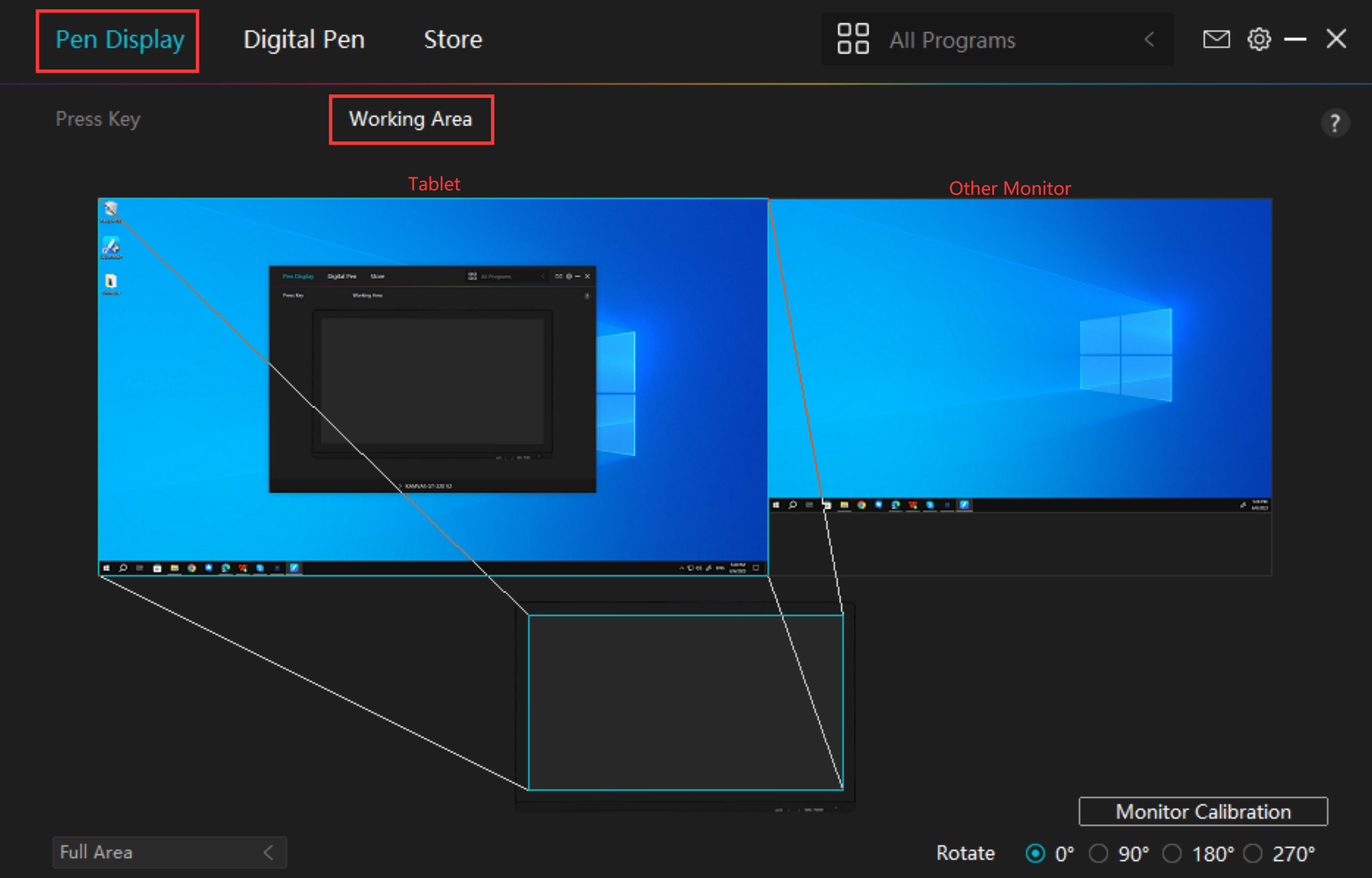The image size is (1372, 878).
Task: Open the Full Area dropdown
Action: (x=169, y=853)
